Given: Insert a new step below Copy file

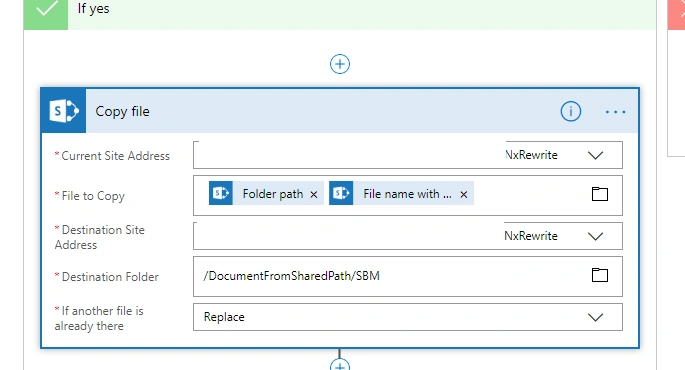Looking at the screenshot, I should pos(340,365).
